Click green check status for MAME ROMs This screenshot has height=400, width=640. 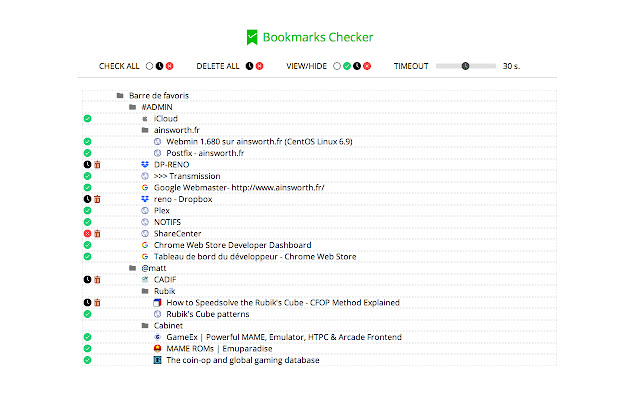(87, 349)
